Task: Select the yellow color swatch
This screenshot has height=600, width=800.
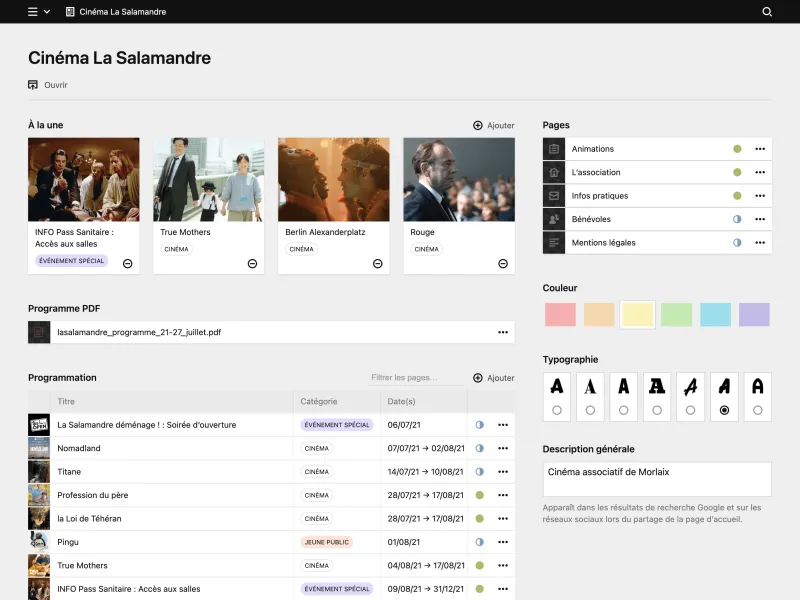Action: click(638, 314)
